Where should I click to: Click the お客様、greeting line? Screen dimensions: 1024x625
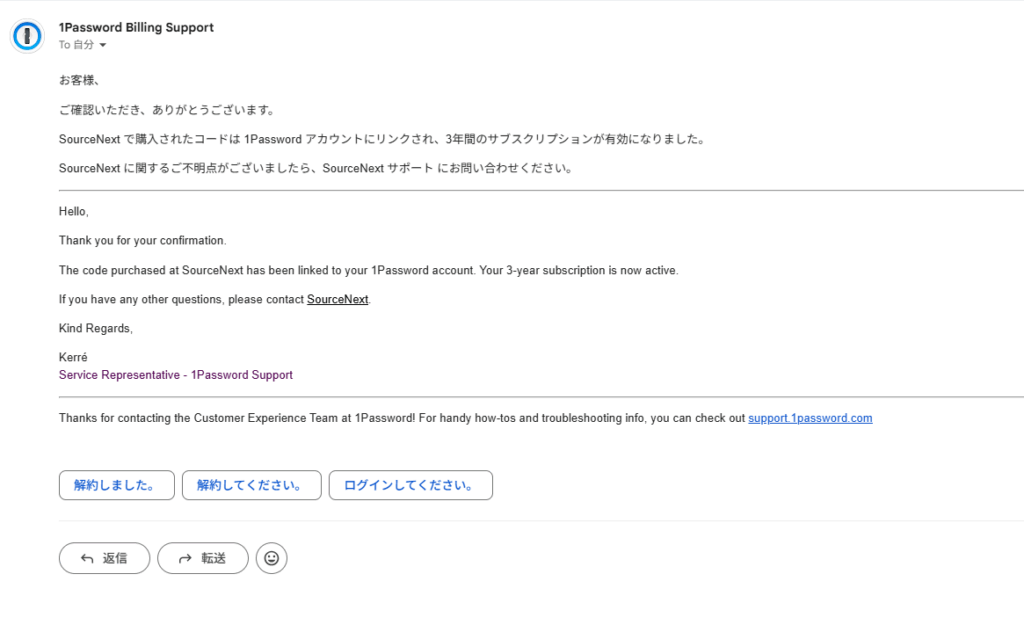[x=79, y=80]
